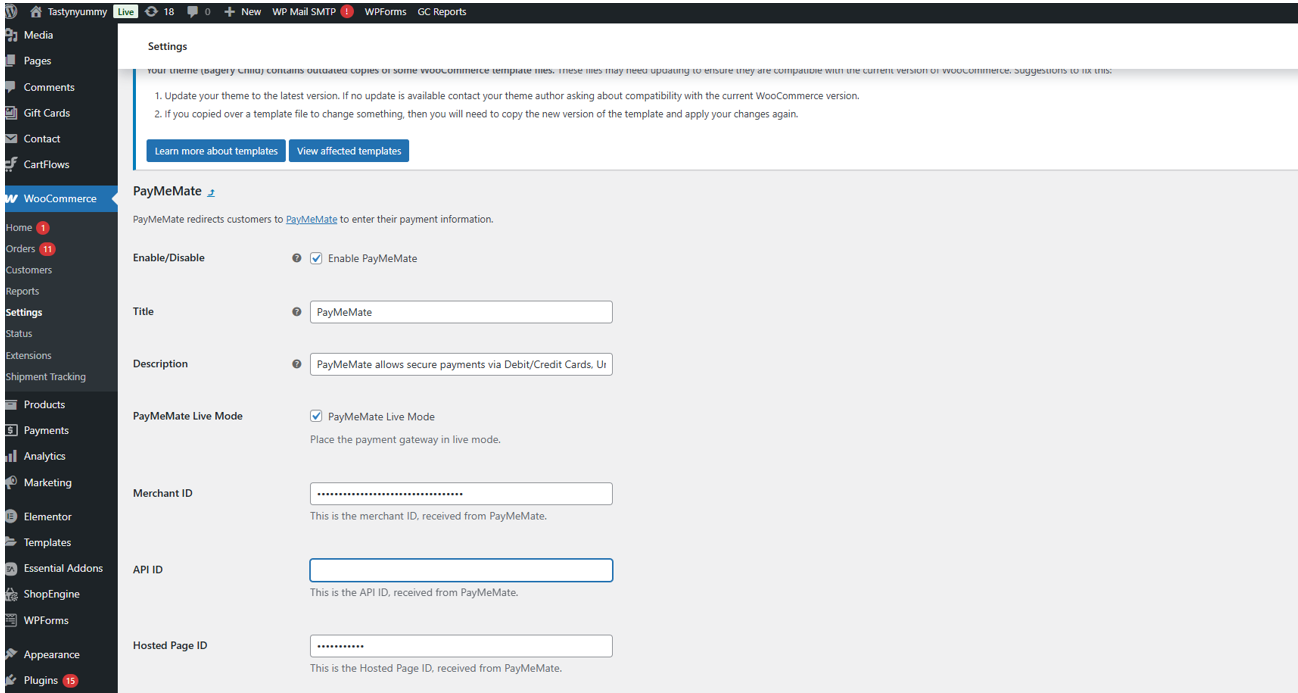This screenshot has width=1298, height=693.
Task: Click the WordPress logo icon in admin bar
Action: coord(11,11)
